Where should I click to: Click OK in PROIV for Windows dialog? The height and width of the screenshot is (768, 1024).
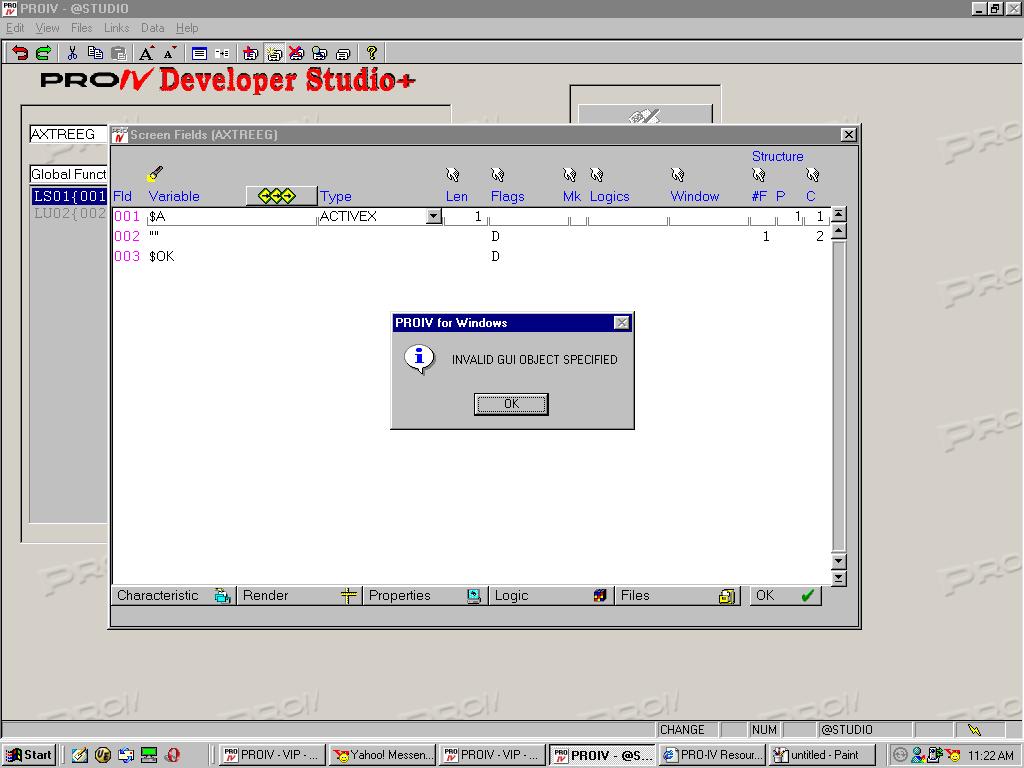pos(511,404)
